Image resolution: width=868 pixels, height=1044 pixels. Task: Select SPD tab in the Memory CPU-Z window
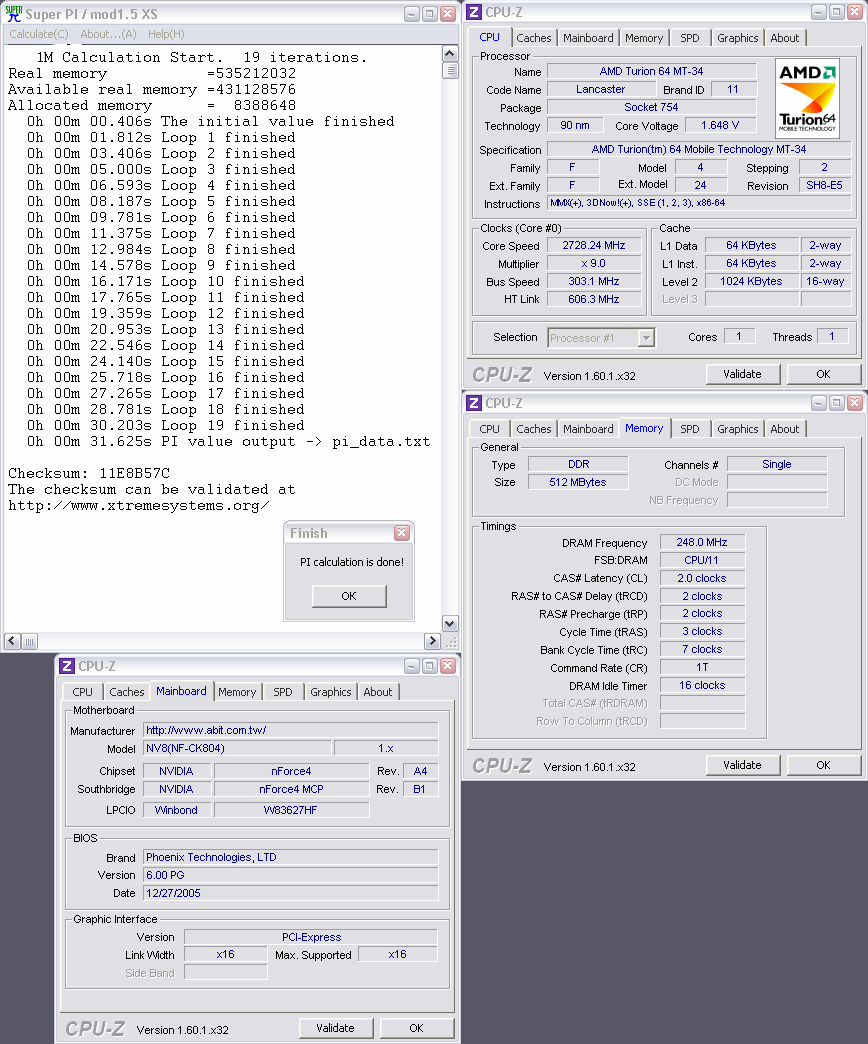[690, 429]
